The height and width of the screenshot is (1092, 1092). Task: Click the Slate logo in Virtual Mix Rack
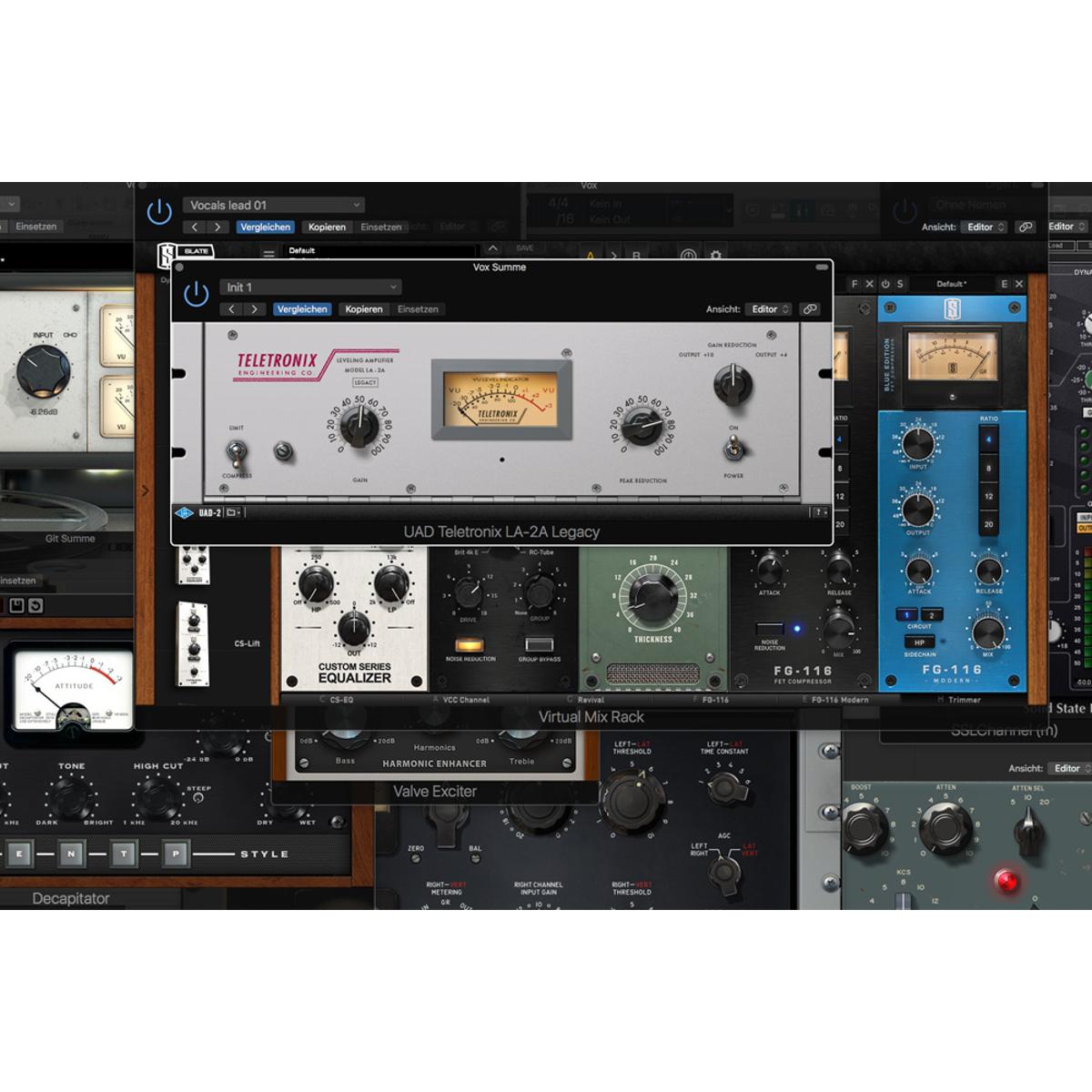(x=167, y=256)
